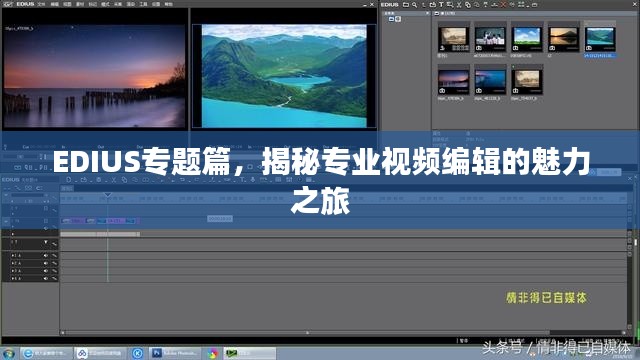Expand audio track 4 A triangle
This screenshot has width=640, height=360.
click(x=13, y=278)
